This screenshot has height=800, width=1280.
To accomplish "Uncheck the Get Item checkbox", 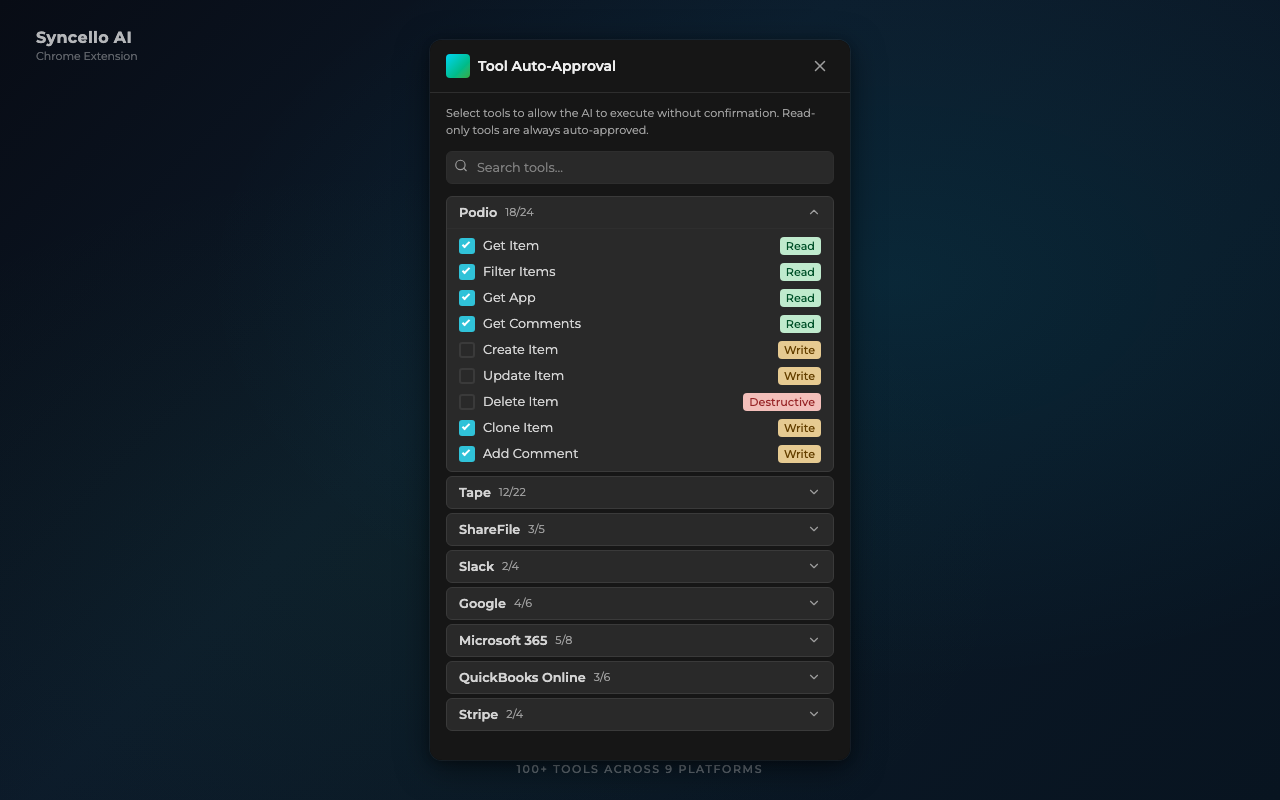I will click(x=467, y=246).
